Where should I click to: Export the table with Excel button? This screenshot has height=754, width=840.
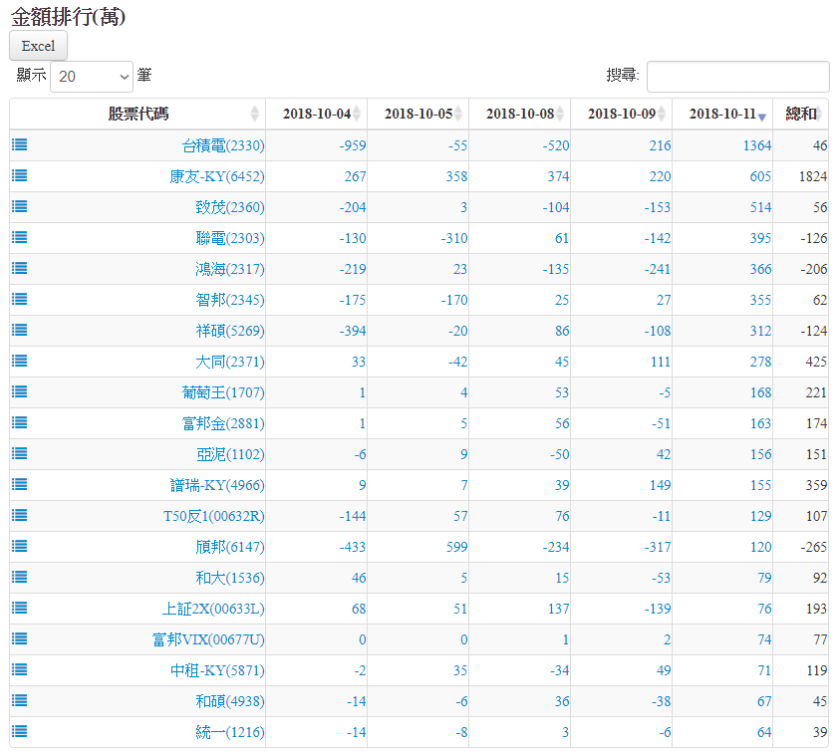coord(38,46)
